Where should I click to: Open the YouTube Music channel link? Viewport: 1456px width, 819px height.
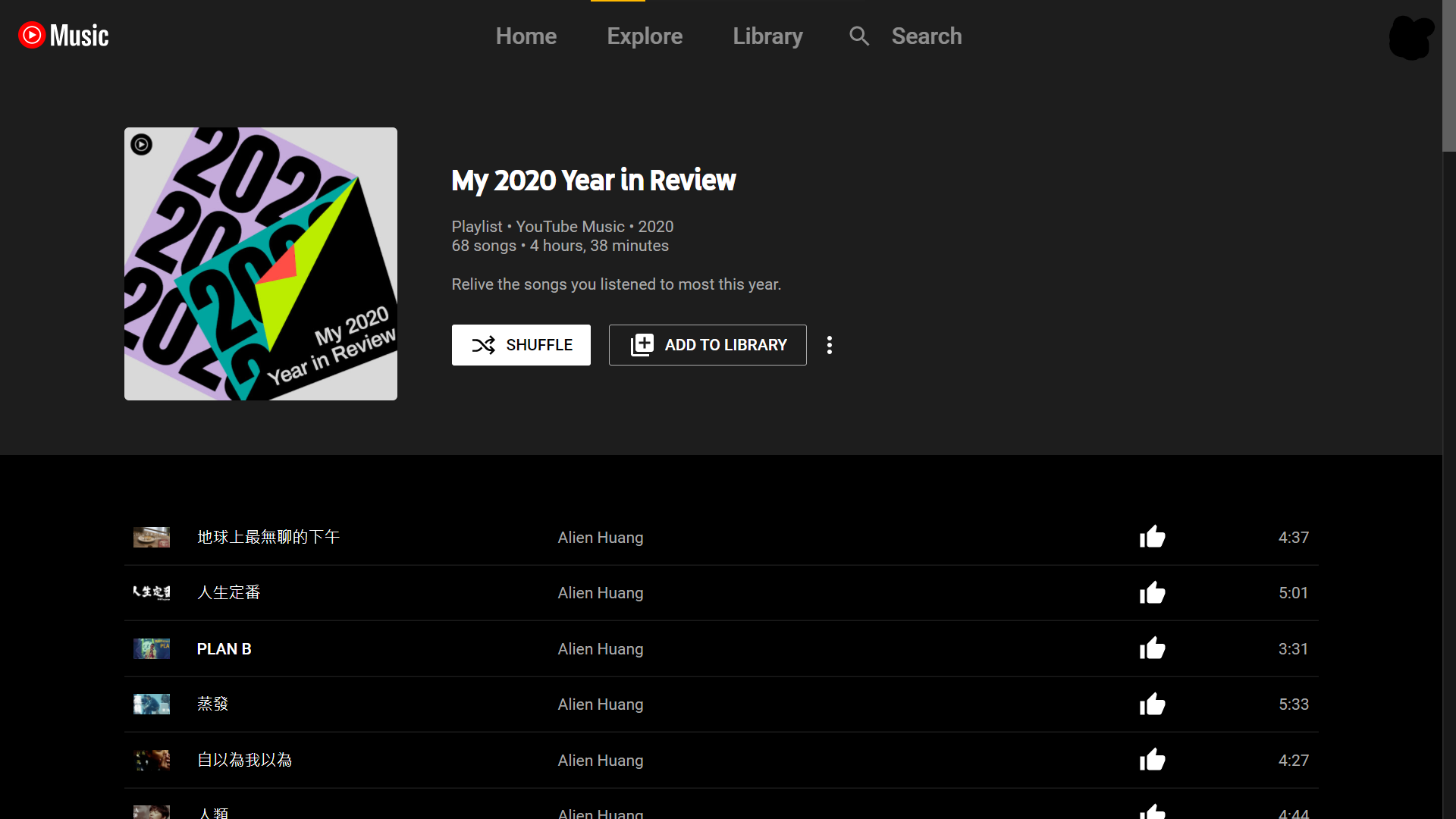[570, 227]
